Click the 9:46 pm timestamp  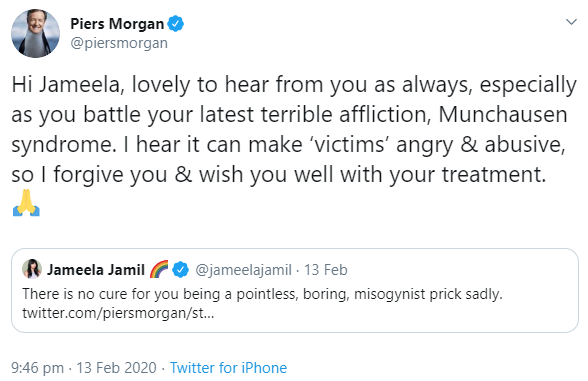click(38, 368)
